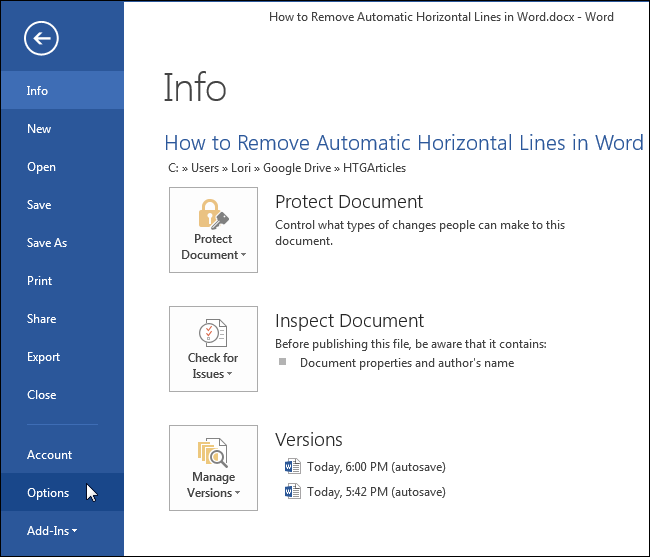Screen dimensions: 650x557
Task: Click the HTGArticles folder path text
Action: tap(375, 168)
